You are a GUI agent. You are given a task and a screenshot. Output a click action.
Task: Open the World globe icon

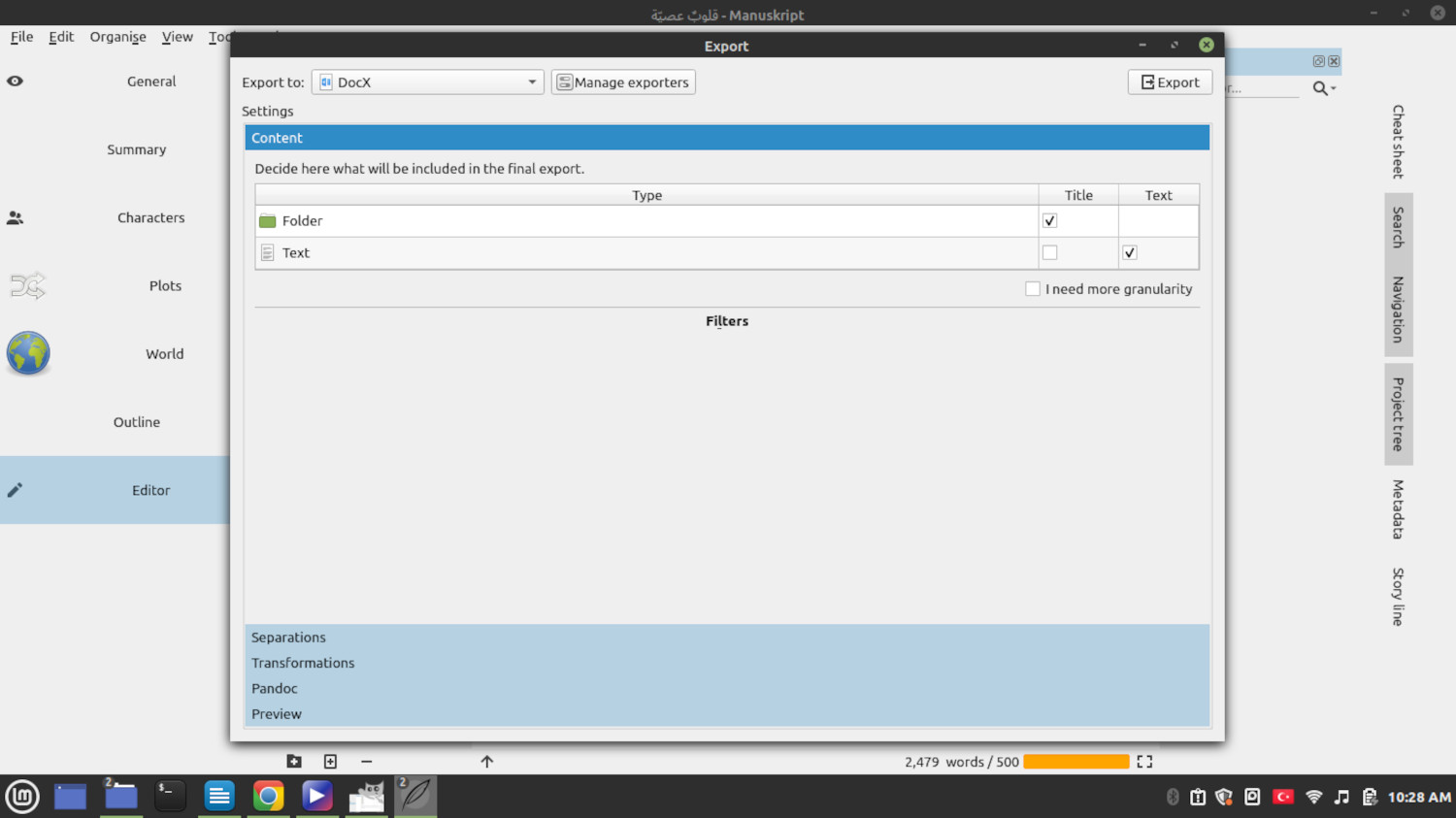click(28, 353)
